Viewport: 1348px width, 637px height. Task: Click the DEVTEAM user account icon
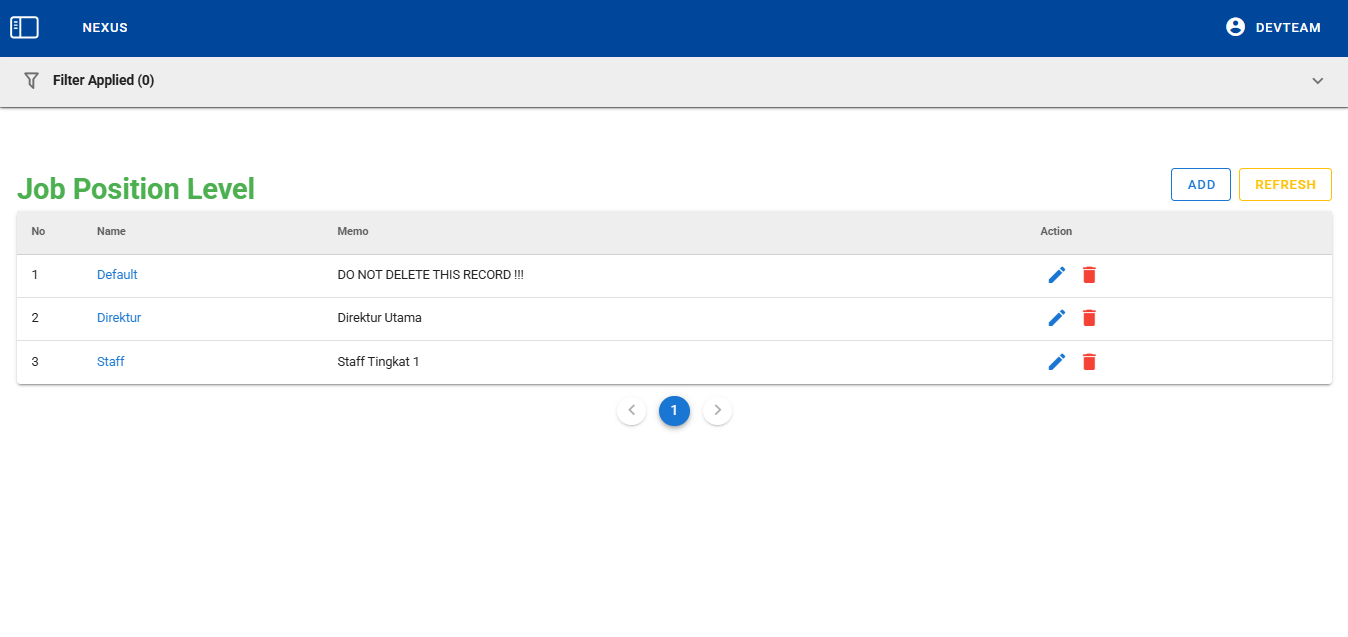click(x=1235, y=28)
